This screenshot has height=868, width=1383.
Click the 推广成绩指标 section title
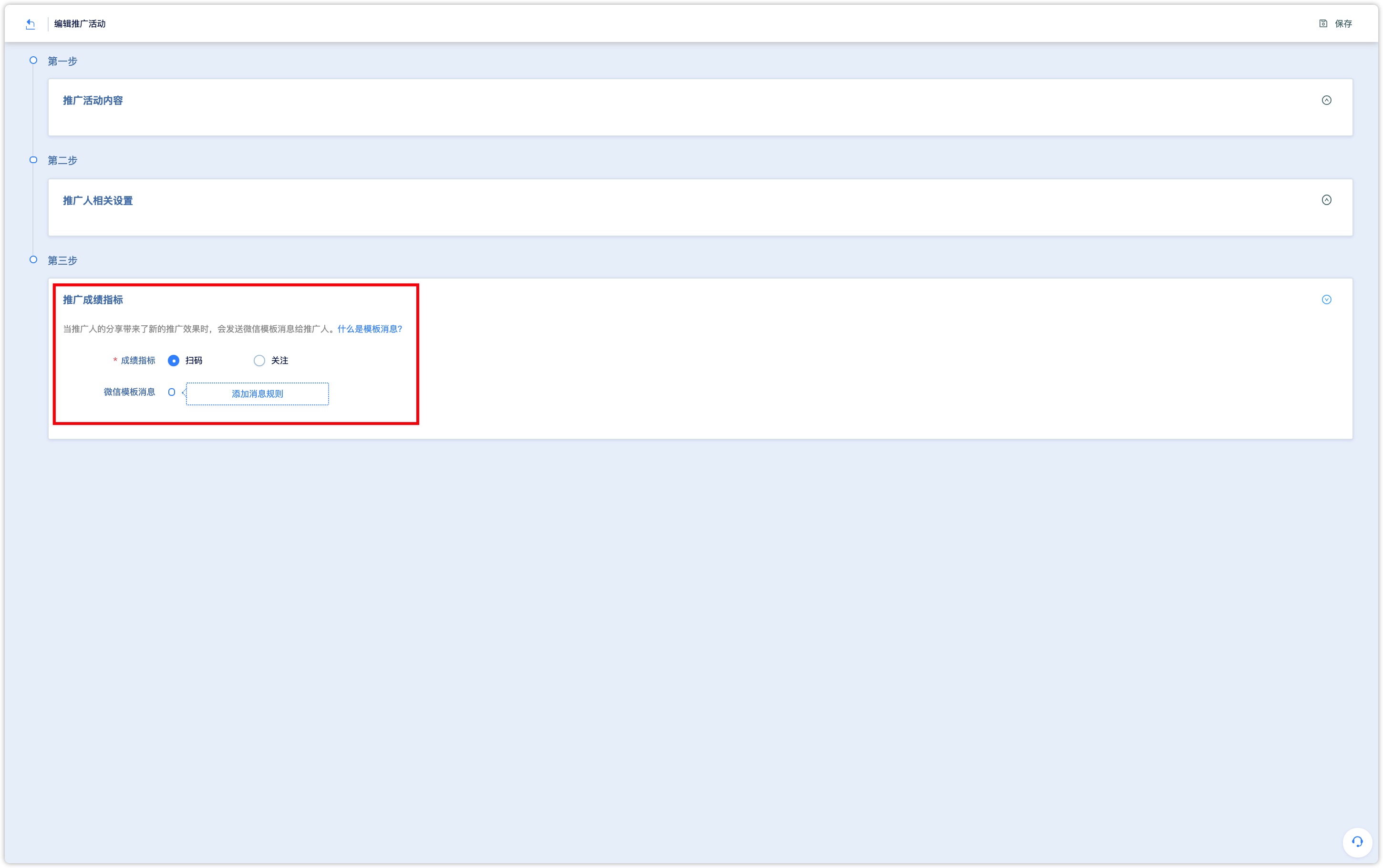93,300
